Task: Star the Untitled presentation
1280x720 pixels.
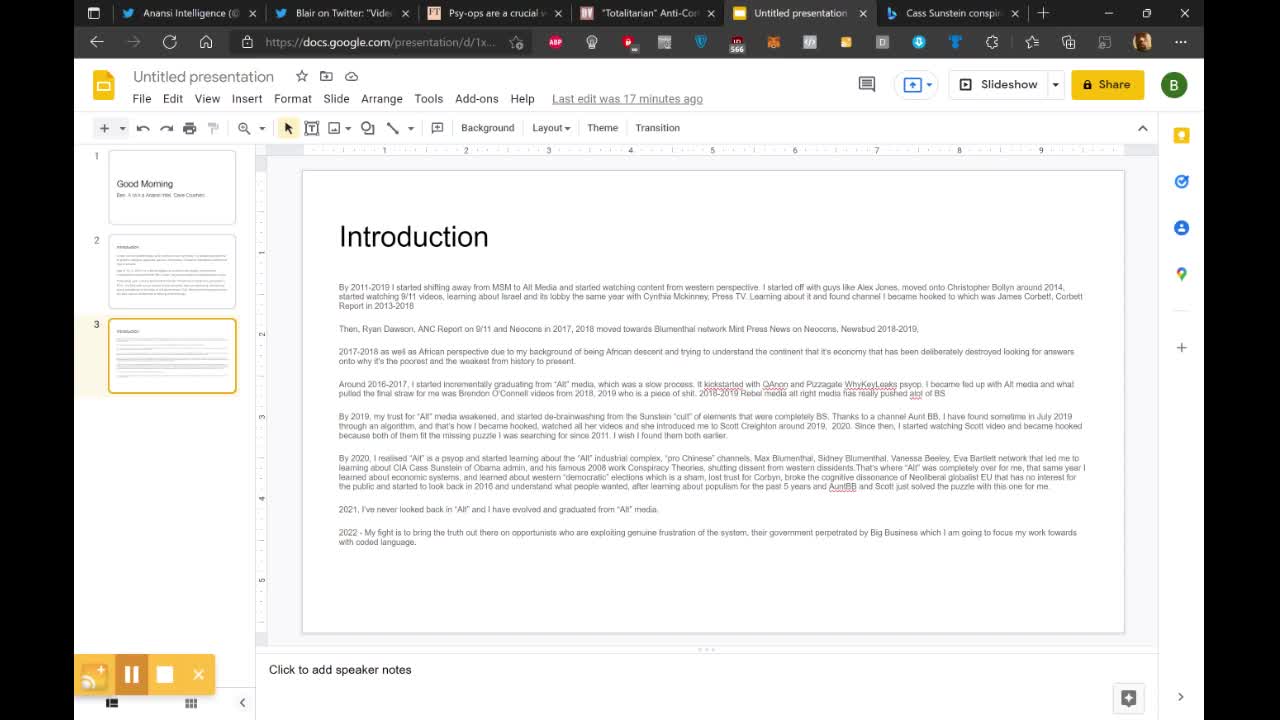Action: click(301, 77)
